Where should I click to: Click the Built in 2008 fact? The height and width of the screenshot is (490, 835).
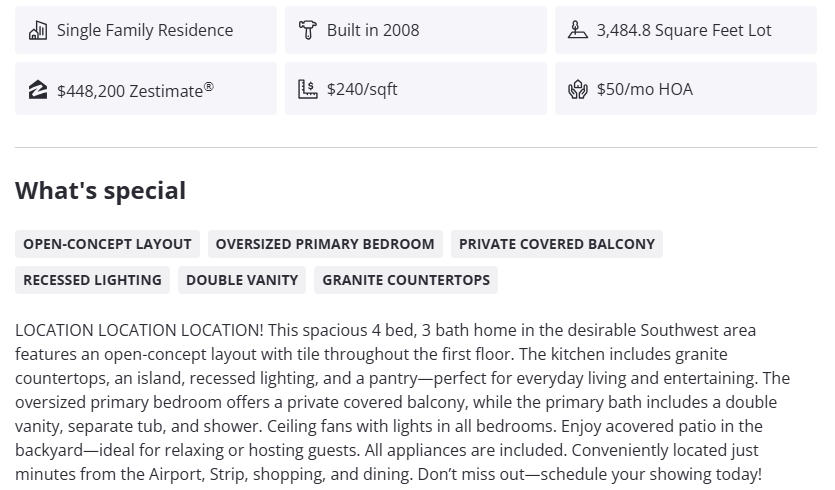[x=373, y=30]
